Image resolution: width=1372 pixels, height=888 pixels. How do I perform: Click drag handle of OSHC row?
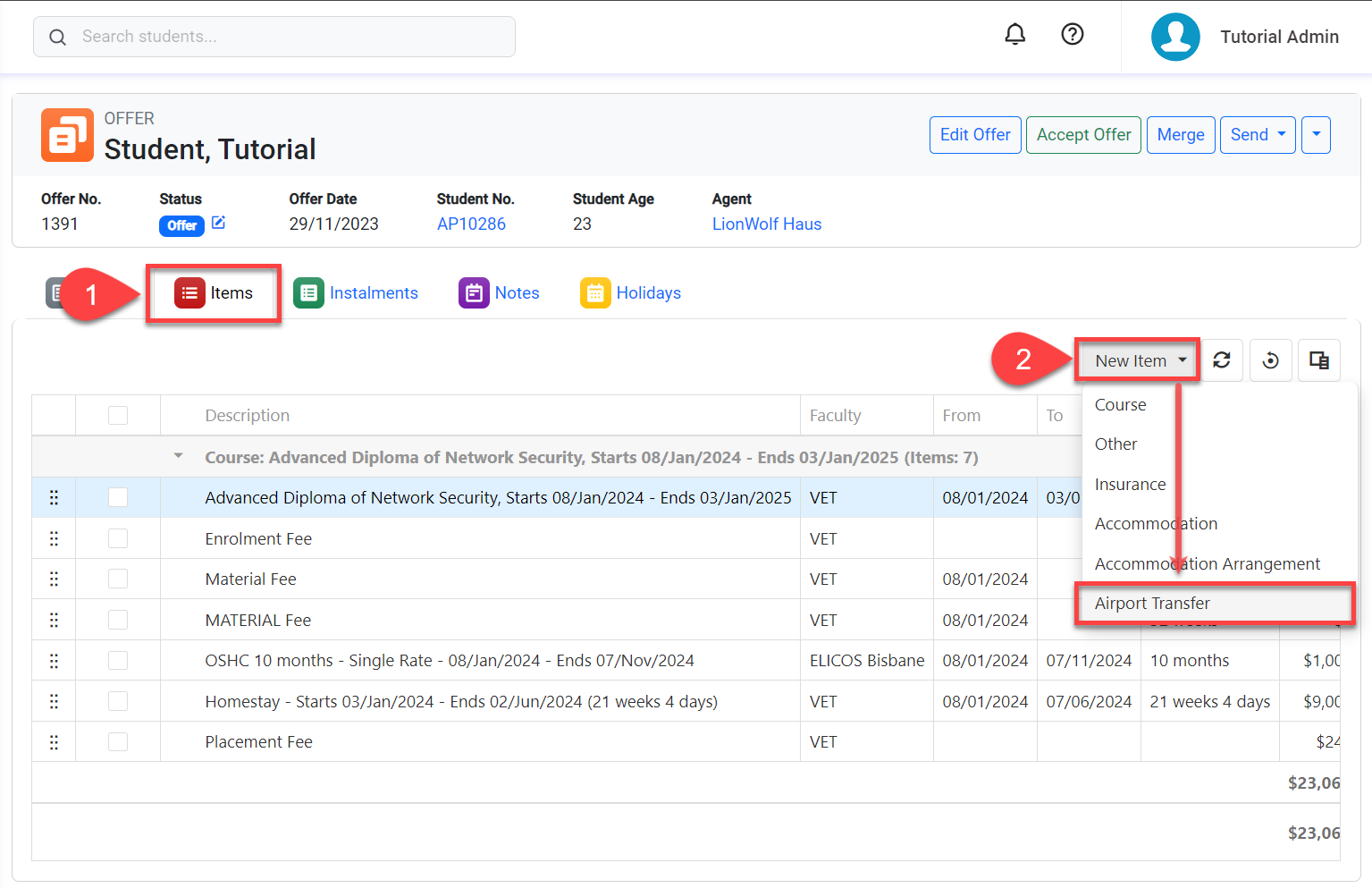[54, 660]
